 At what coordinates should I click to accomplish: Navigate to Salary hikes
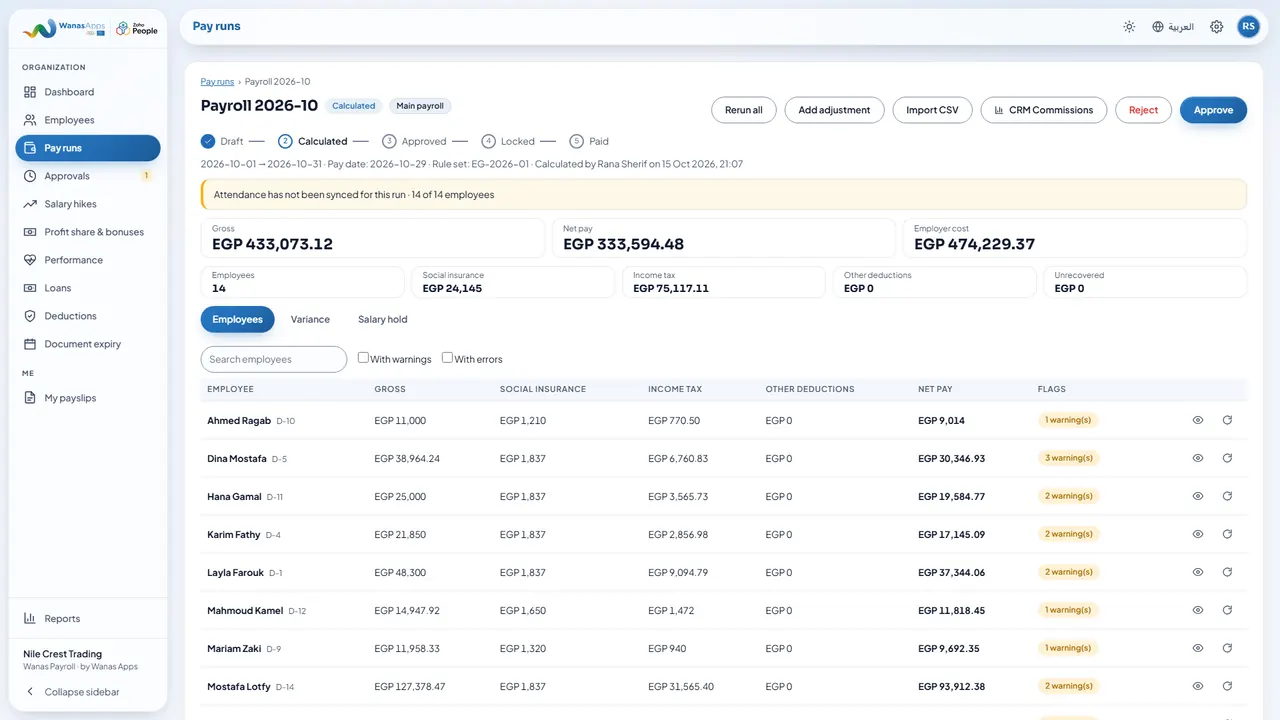pyautogui.click(x=88, y=204)
